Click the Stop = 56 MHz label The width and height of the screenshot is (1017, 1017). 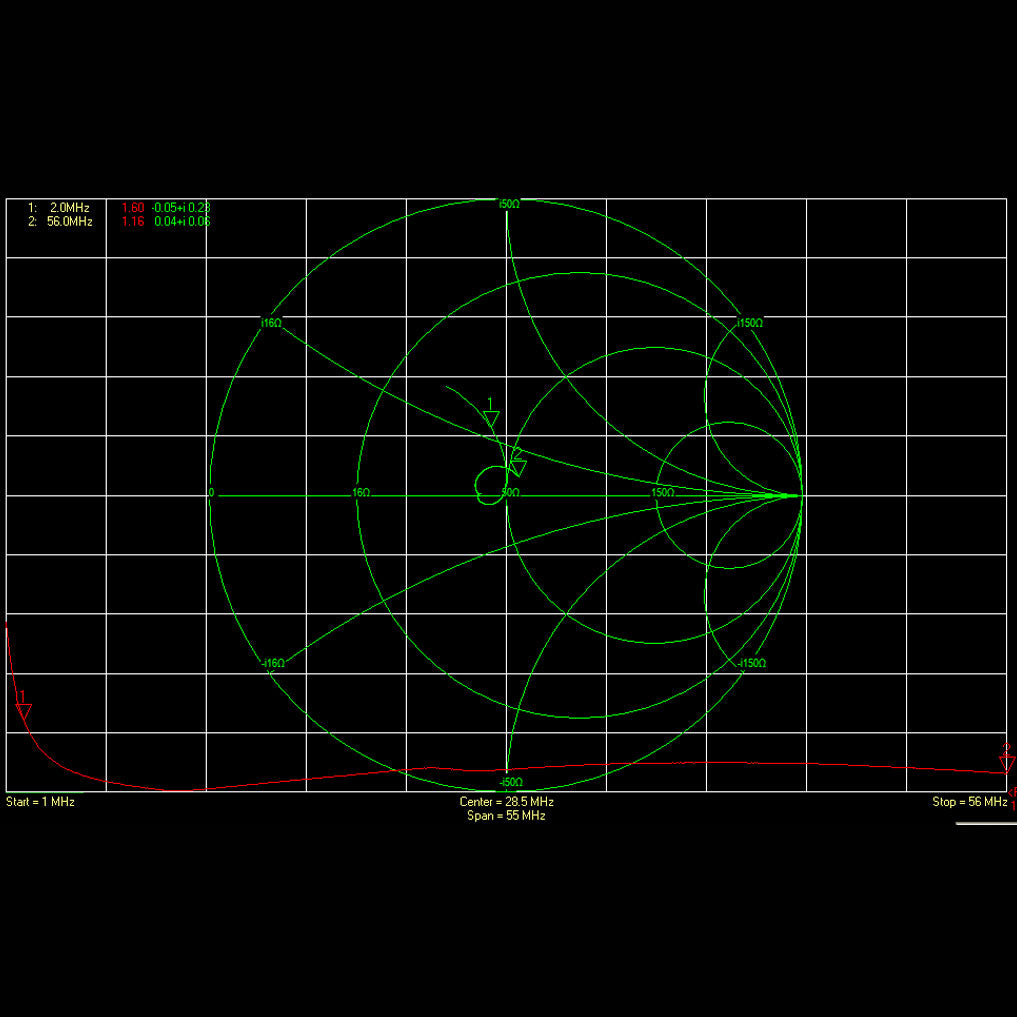969,802
